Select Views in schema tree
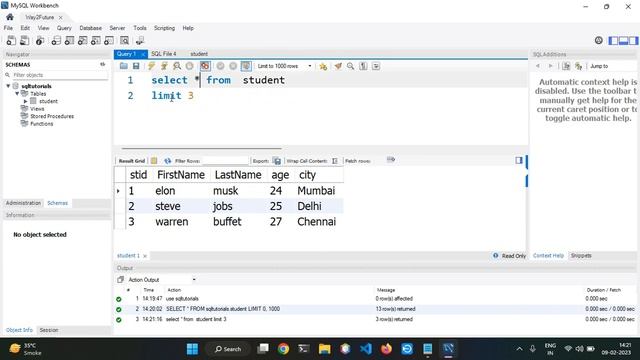 (x=37, y=109)
